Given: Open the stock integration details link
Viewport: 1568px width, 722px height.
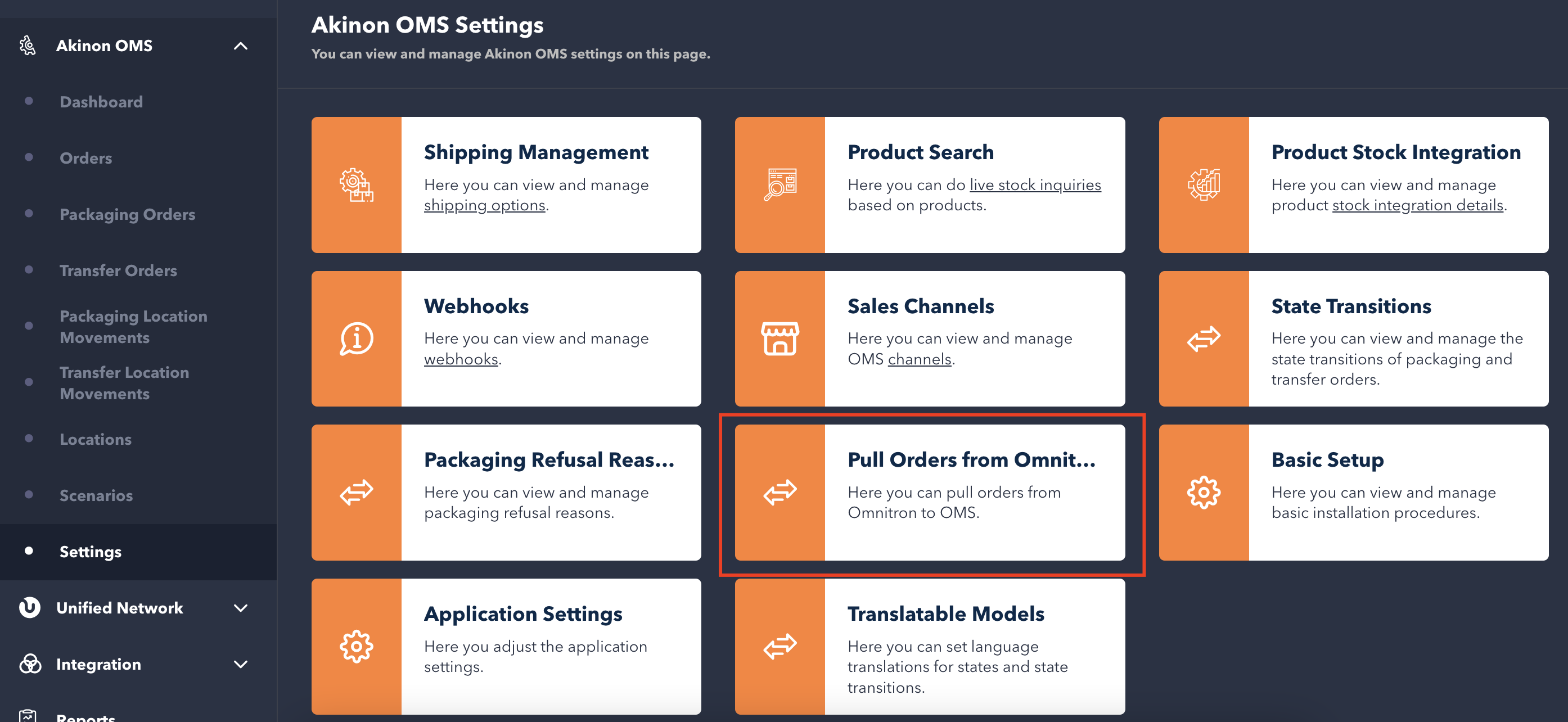Looking at the screenshot, I should (1418, 206).
